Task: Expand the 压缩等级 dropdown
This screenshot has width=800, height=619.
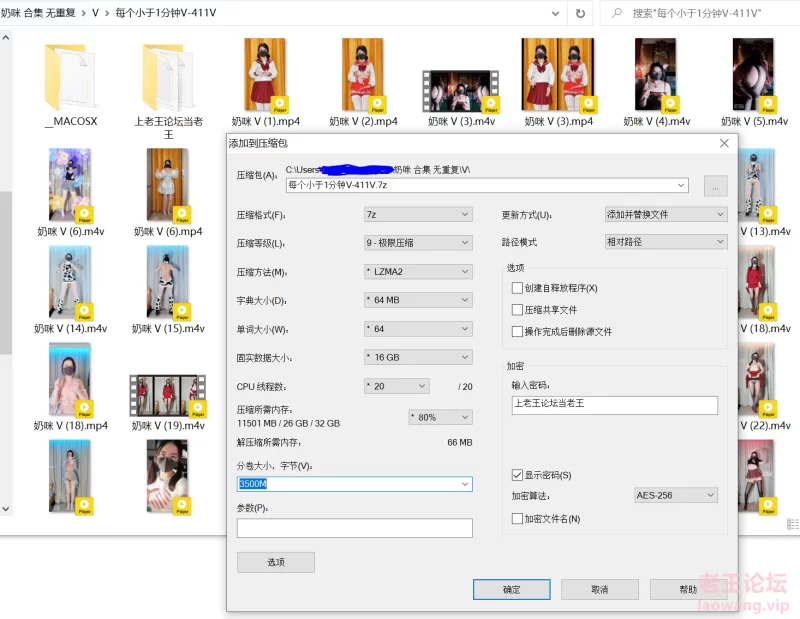Action: tap(417, 243)
